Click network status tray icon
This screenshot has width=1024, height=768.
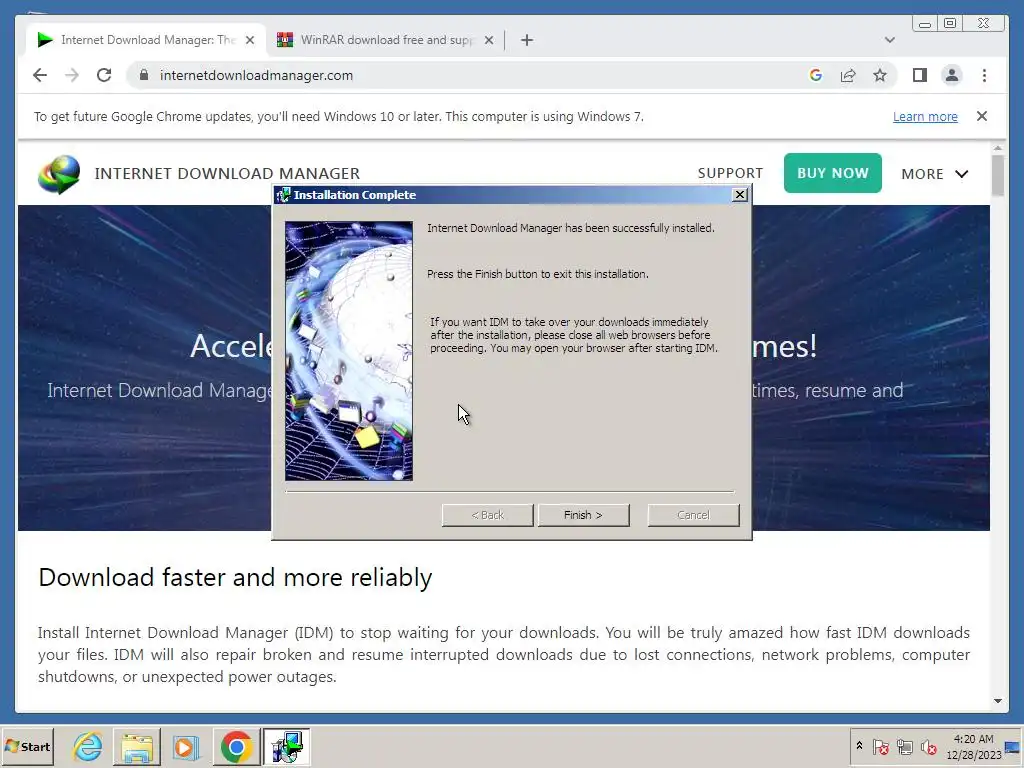(904, 746)
